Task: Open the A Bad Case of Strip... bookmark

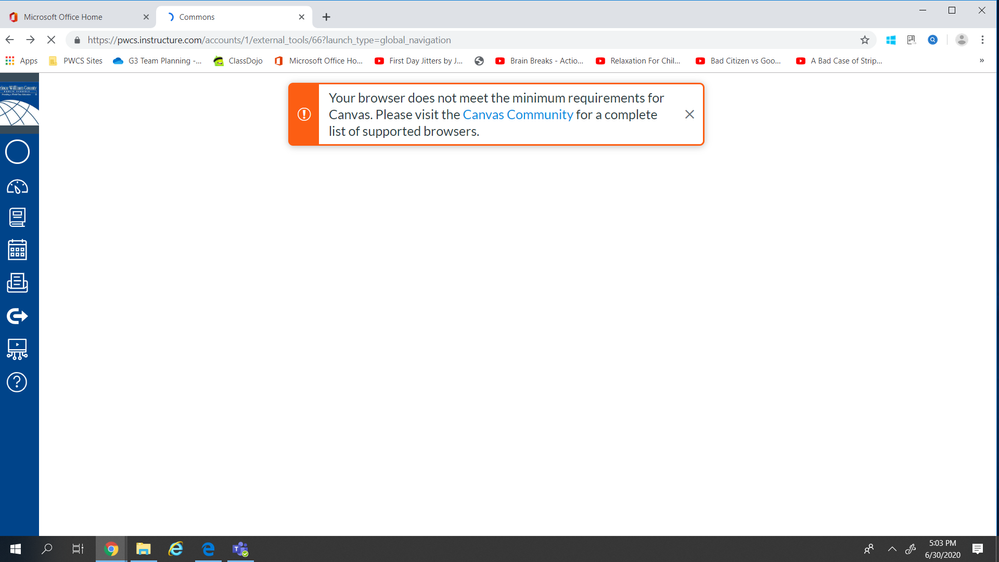Action: pos(839,61)
